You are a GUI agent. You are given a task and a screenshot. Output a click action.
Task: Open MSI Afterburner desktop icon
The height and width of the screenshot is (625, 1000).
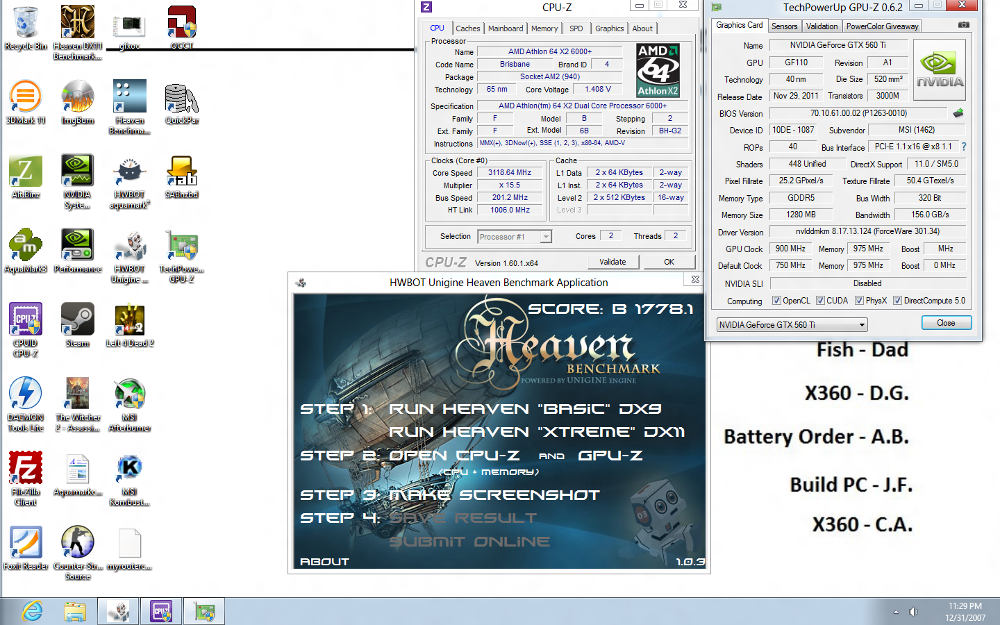tap(130, 404)
